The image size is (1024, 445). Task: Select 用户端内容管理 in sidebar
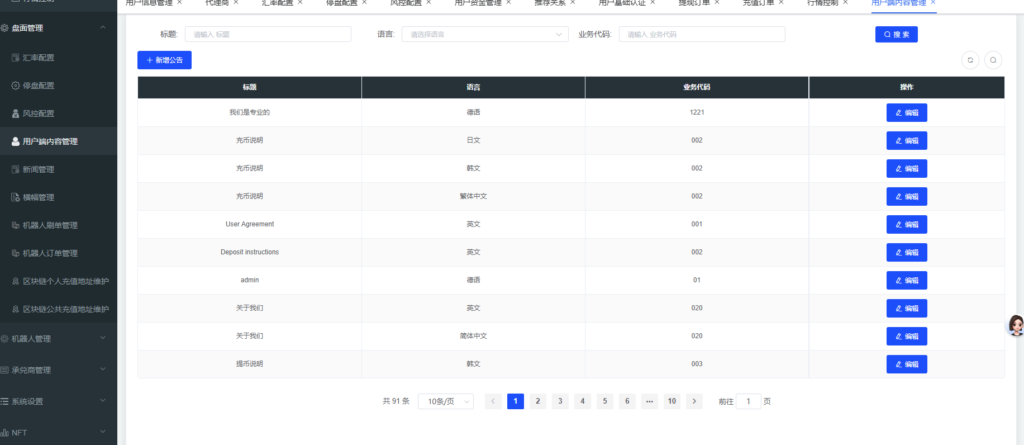(59, 141)
